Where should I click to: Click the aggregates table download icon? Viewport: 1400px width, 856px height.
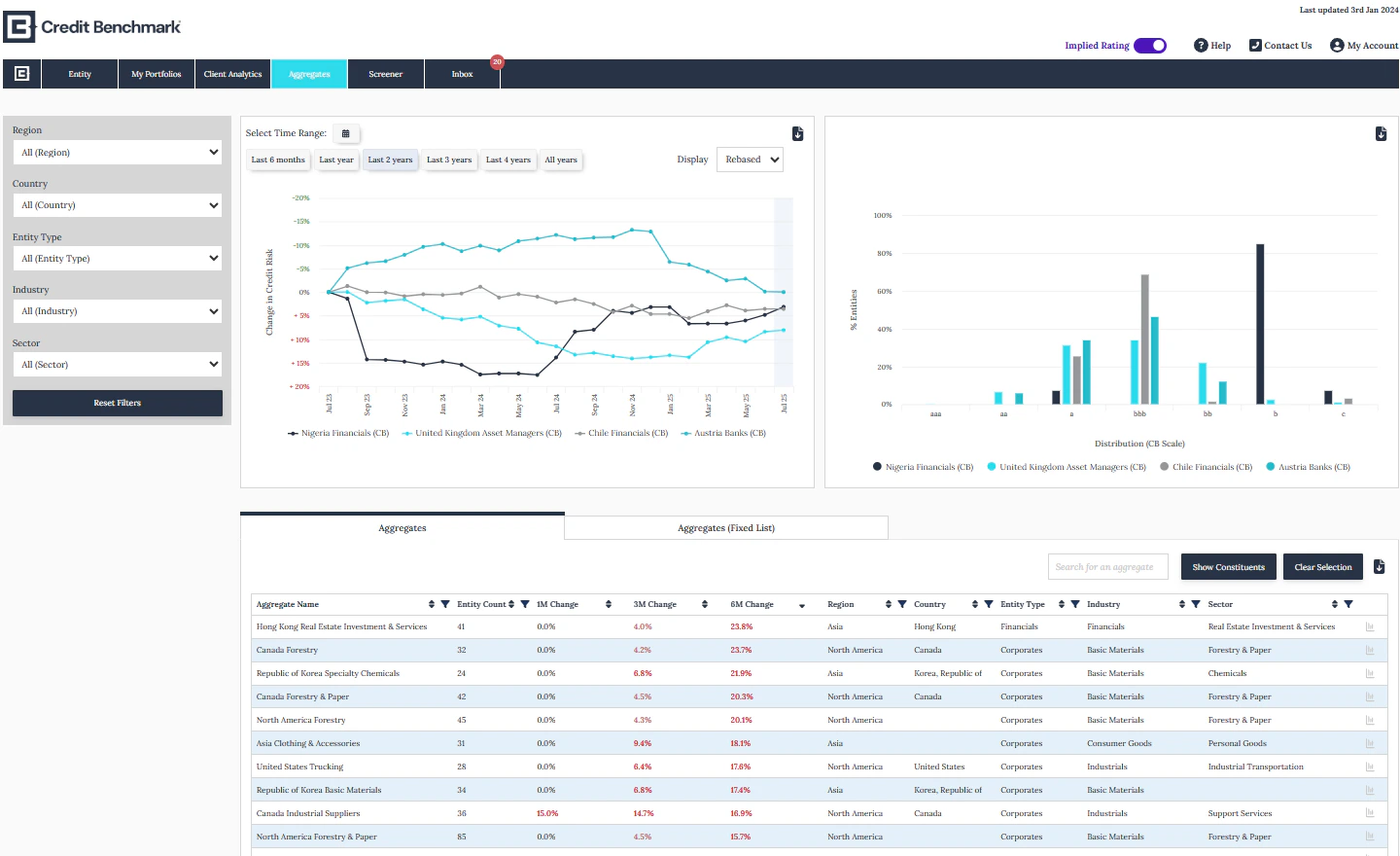pos(1380,567)
